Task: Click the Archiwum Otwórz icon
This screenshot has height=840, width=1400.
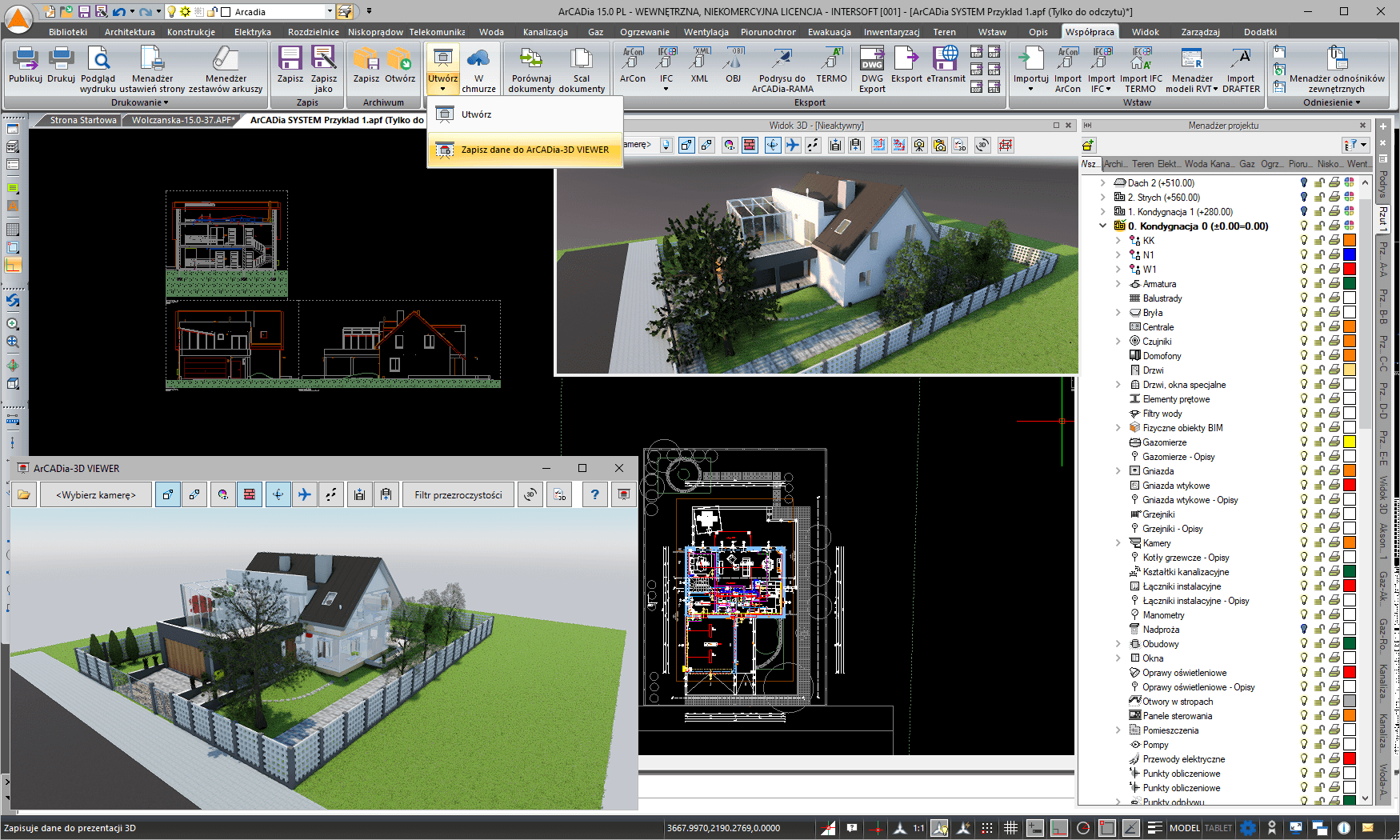Action: (x=399, y=59)
